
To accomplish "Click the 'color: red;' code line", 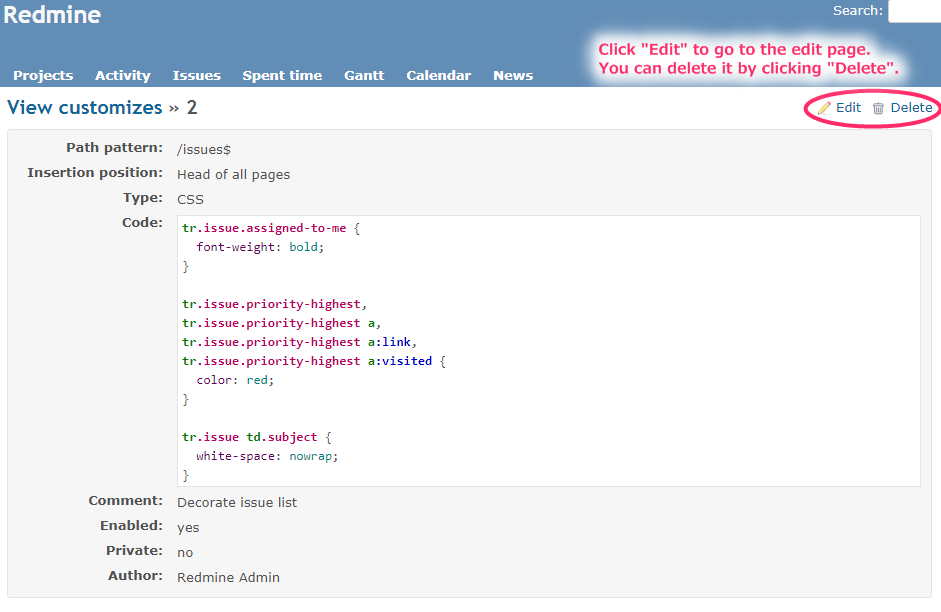I will point(235,380).
